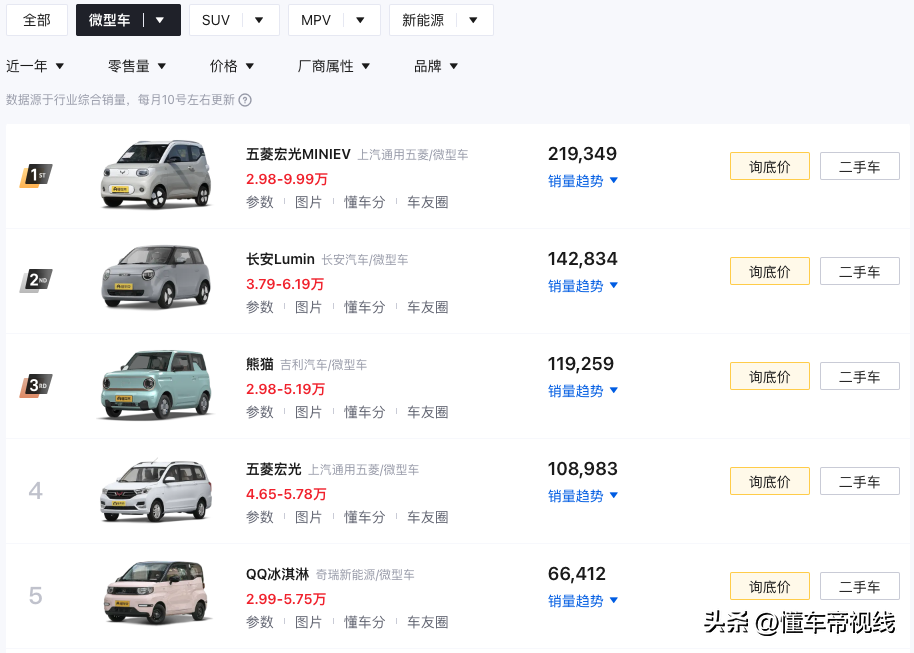914x653 pixels.
Task: Expand the SUV category dropdown
Action: tap(259, 20)
